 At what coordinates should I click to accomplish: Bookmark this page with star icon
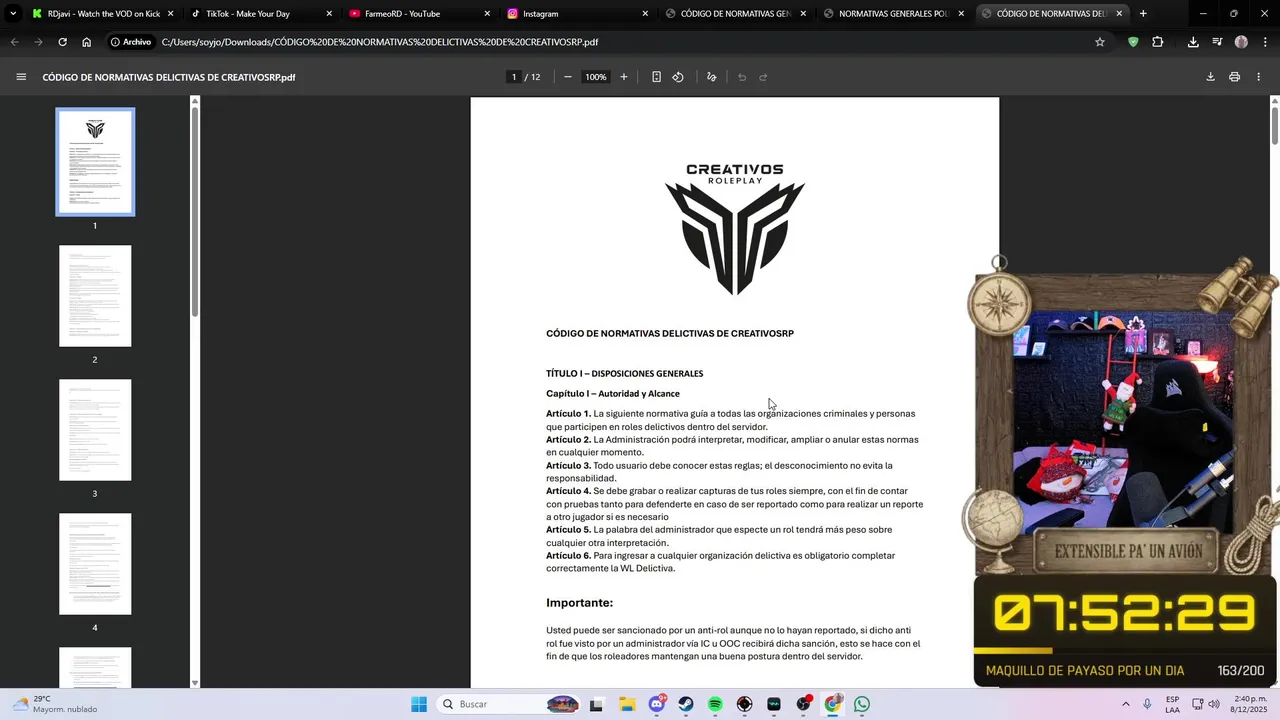1100,42
